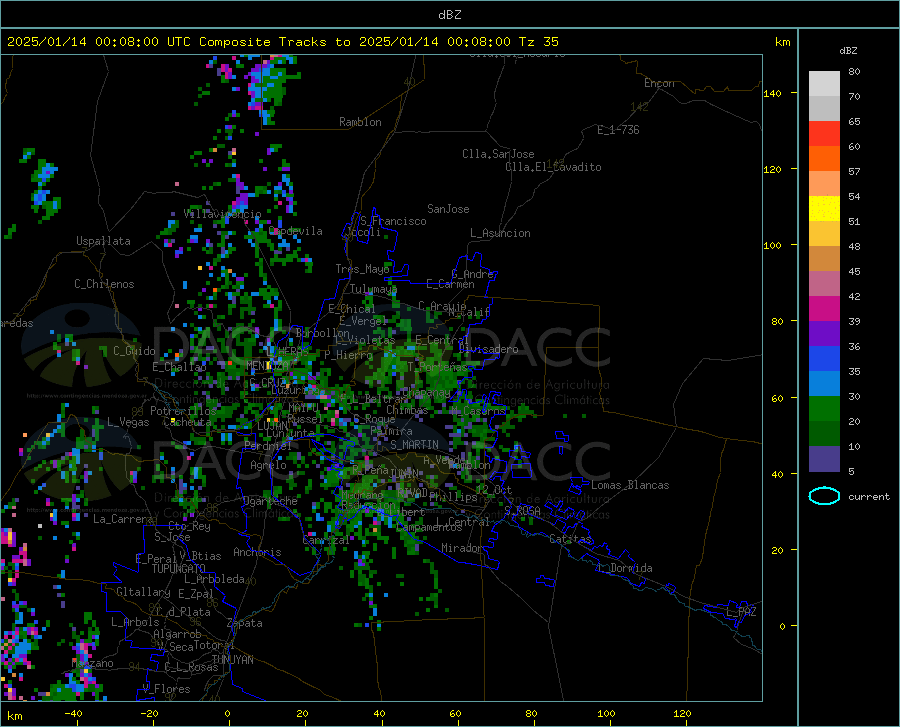Screen dimensions: 900x727
Task: Click the Capdevila place label
Action: (x=296, y=231)
